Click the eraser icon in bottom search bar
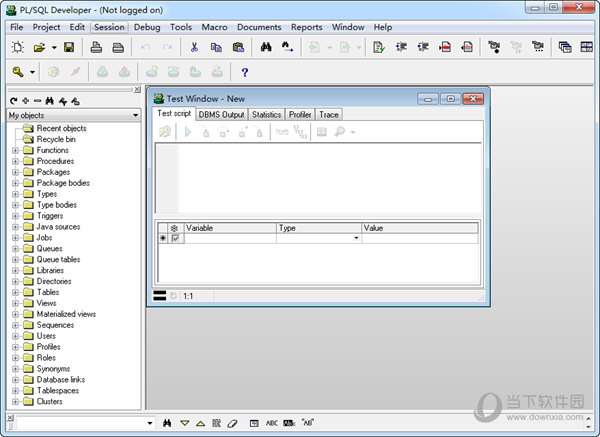The height and width of the screenshot is (437, 600). click(x=231, y=423)
